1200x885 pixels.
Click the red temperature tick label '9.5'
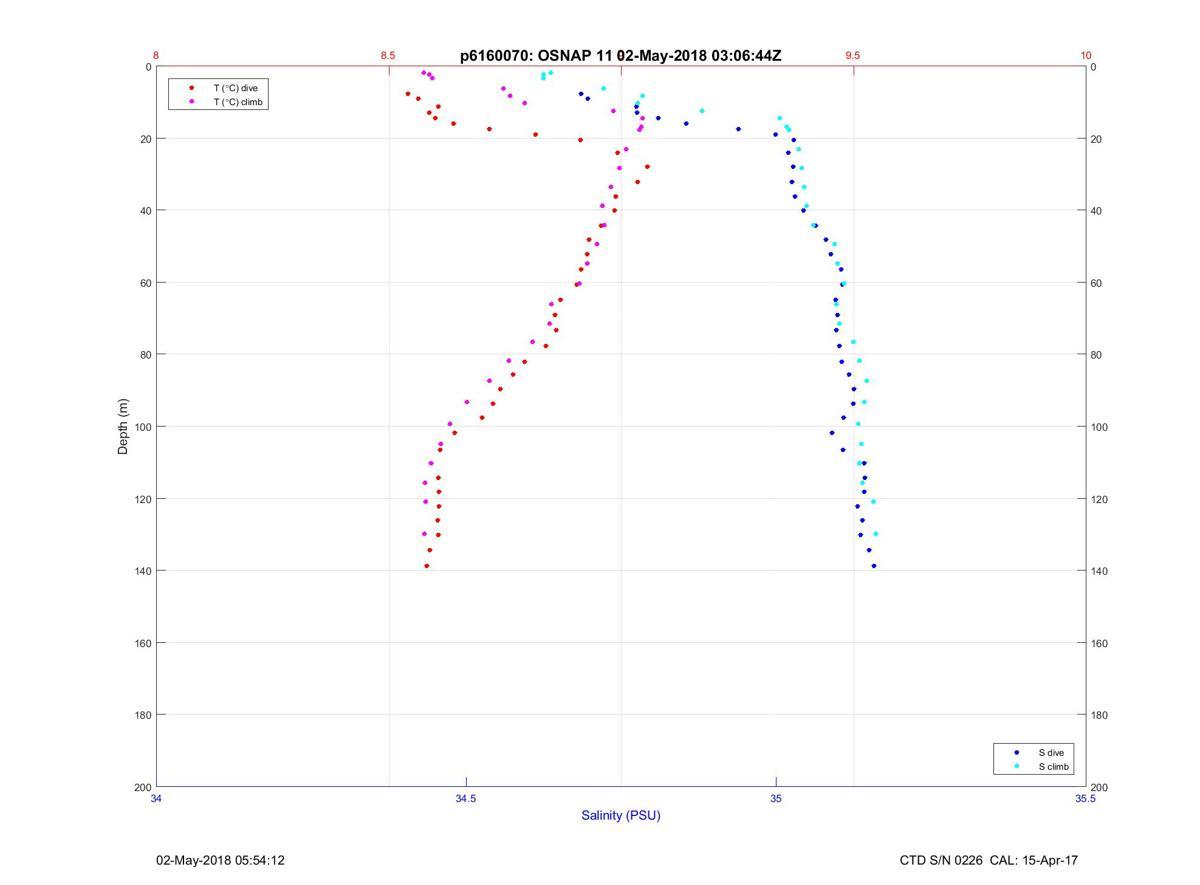[853, 56]
